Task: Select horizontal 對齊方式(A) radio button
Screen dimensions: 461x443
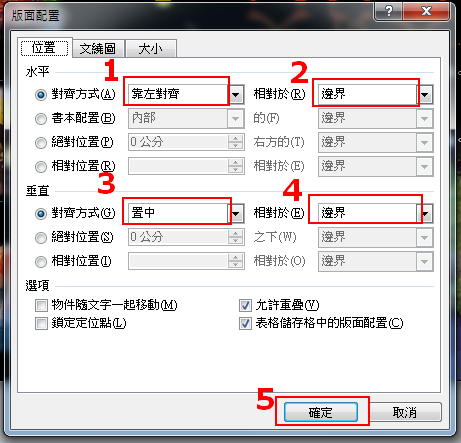Action: pyautogui.click(x=41, y=95)
